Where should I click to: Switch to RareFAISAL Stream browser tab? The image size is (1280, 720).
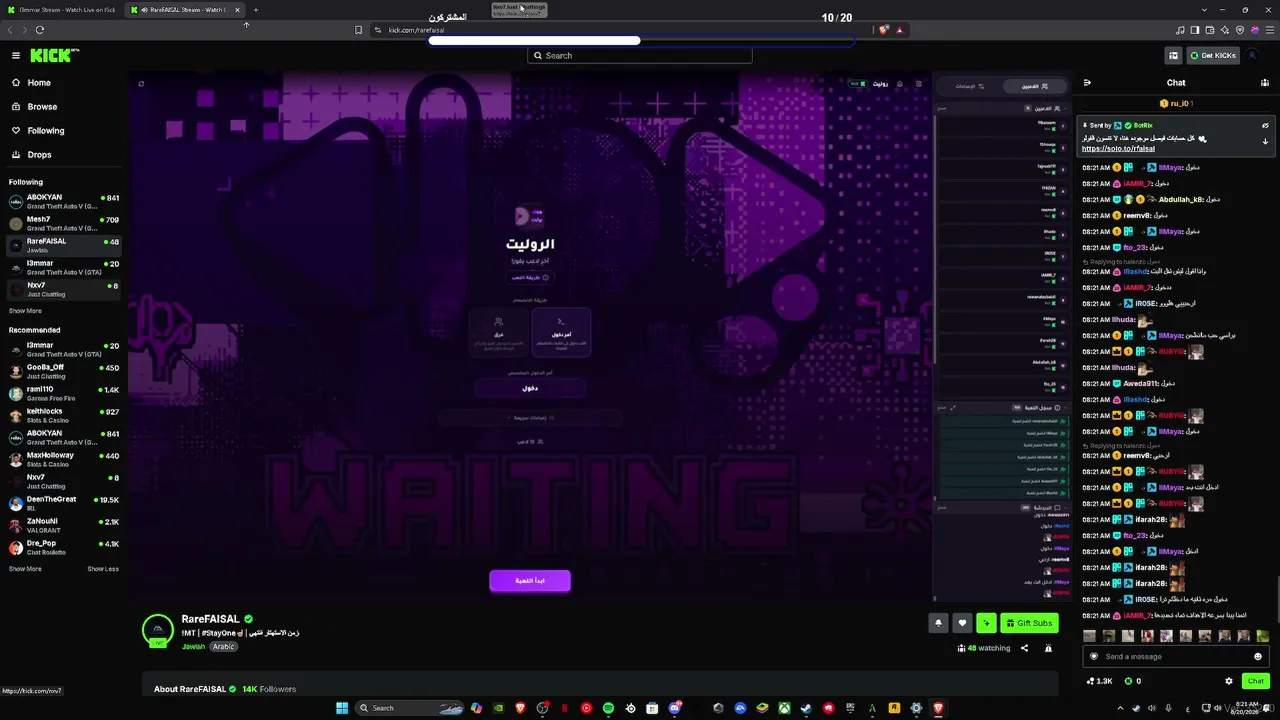186,10
